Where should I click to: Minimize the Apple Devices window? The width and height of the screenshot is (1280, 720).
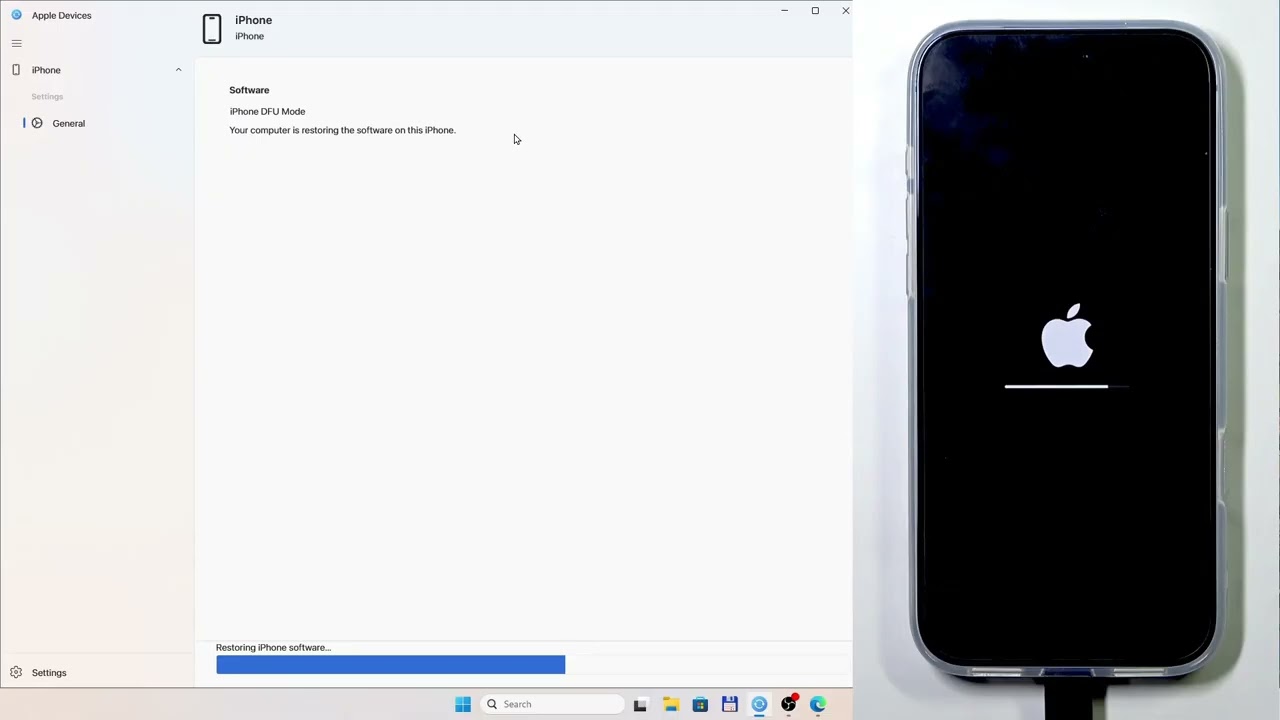[785, 11]
